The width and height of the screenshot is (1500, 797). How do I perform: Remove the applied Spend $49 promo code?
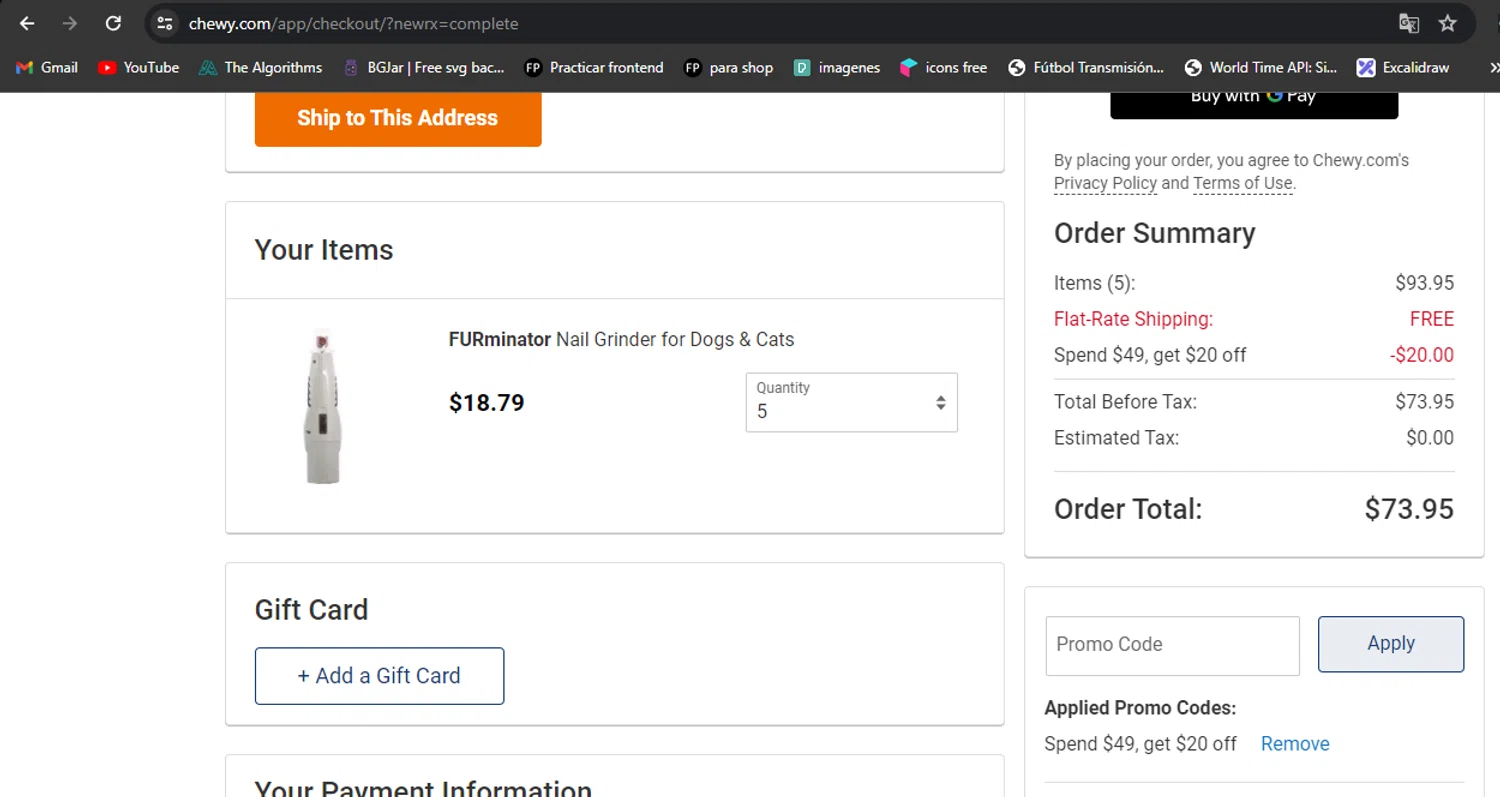click(1295, 744)
